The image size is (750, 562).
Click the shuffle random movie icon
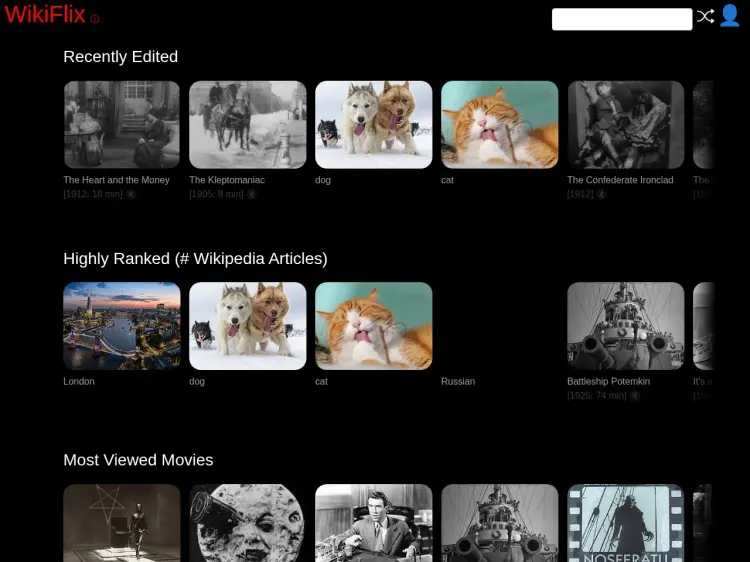[x=705, y=16]
